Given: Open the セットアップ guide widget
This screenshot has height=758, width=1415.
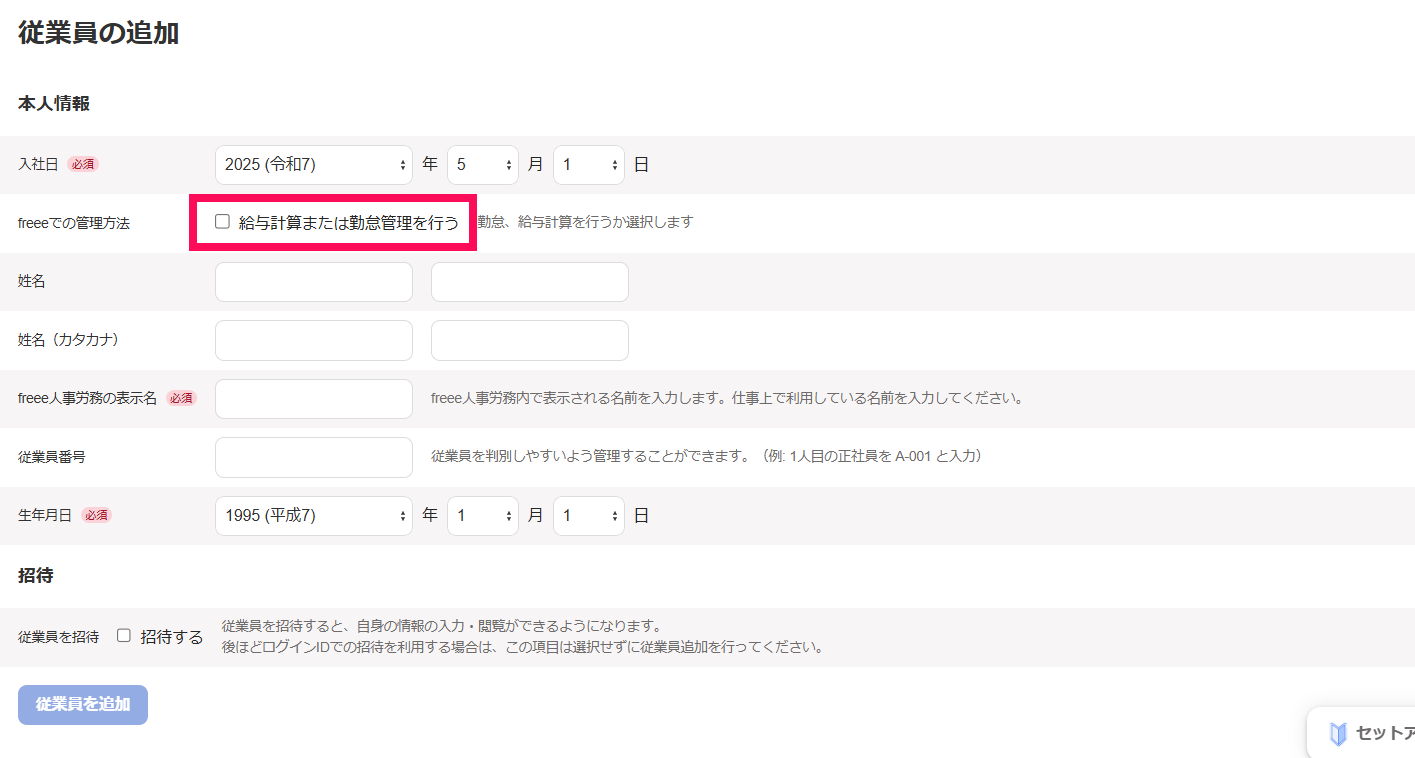Looking at the screenshot, I should [x=1362, y=734].
